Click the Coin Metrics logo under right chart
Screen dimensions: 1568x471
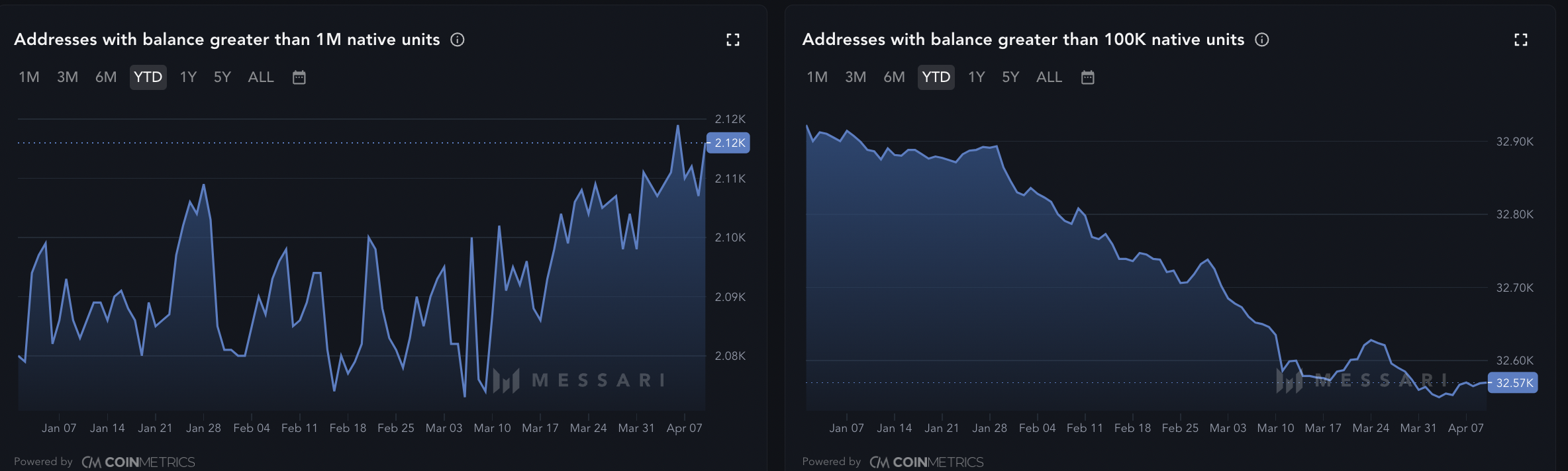[926, 462]
